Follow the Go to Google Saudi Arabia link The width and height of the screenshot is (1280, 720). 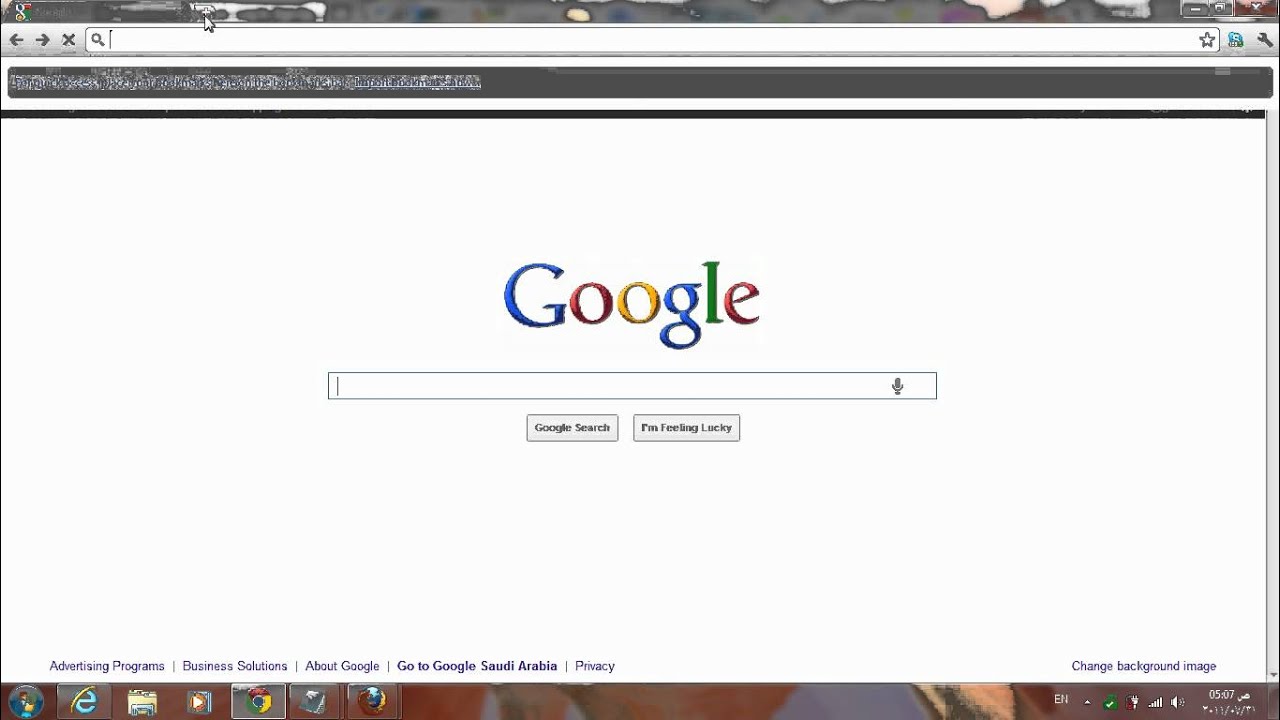(x=477, y=666)
